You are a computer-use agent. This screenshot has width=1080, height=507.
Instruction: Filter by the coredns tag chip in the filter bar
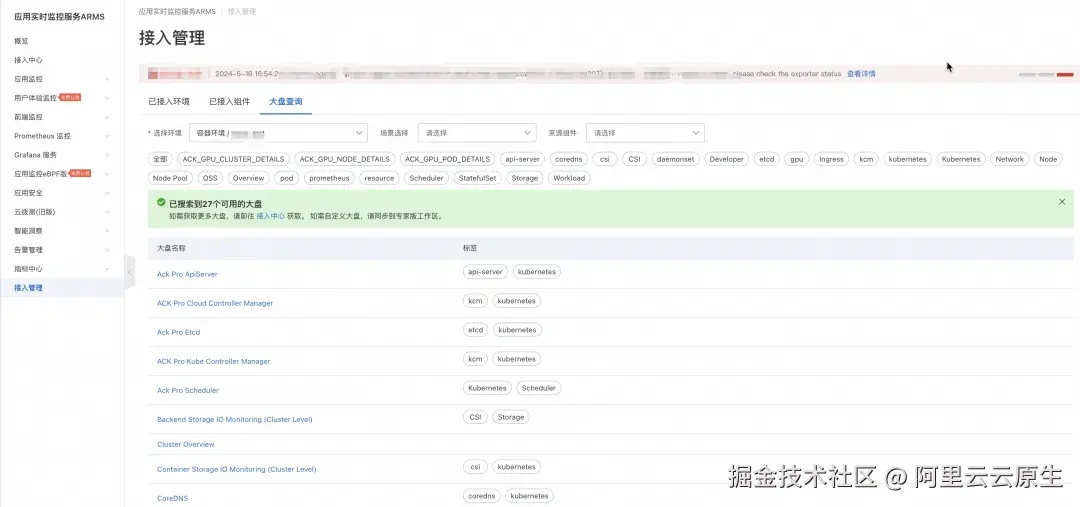(569, 159)
